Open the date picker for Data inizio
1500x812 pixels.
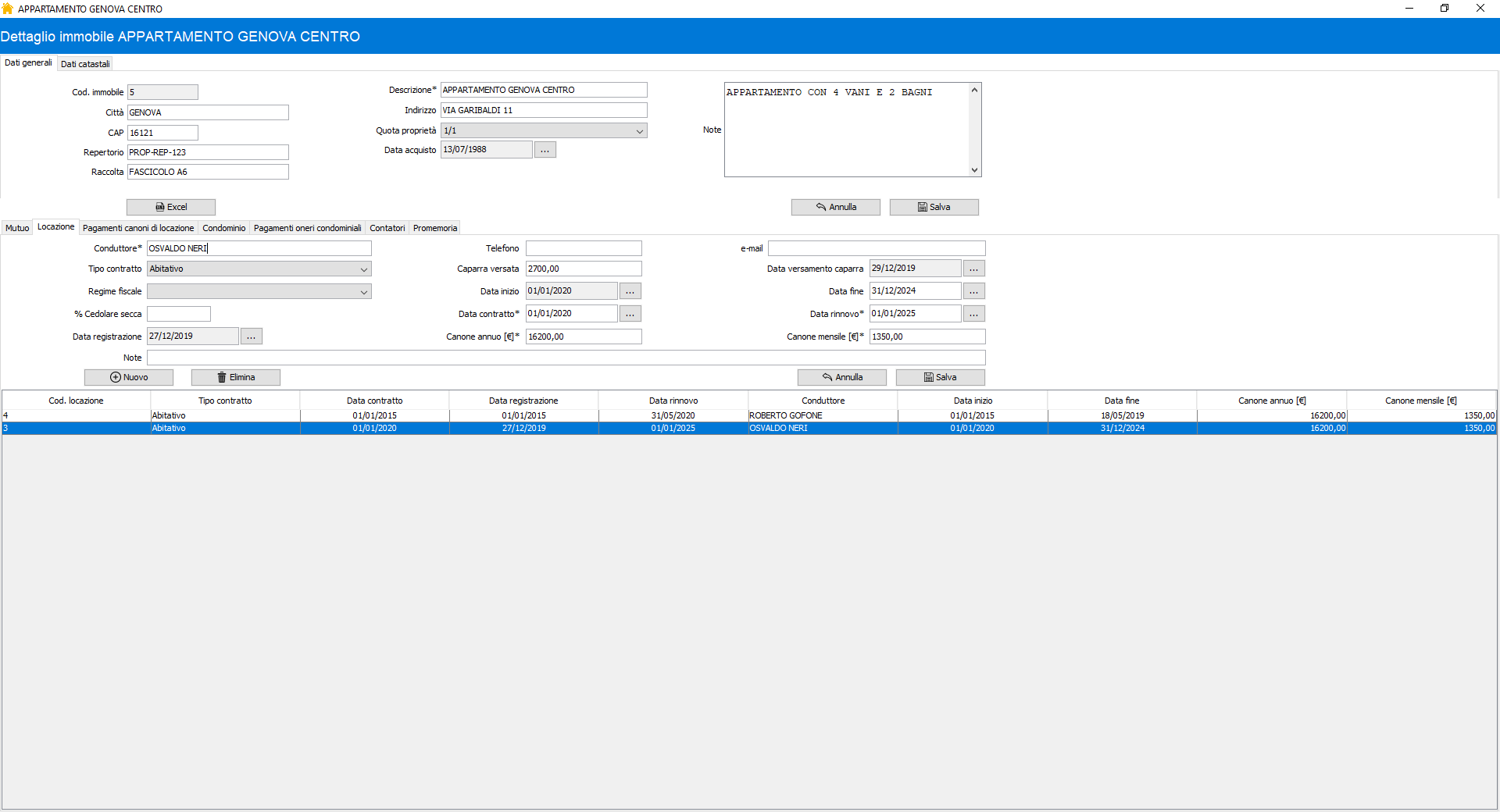[630, 291]
